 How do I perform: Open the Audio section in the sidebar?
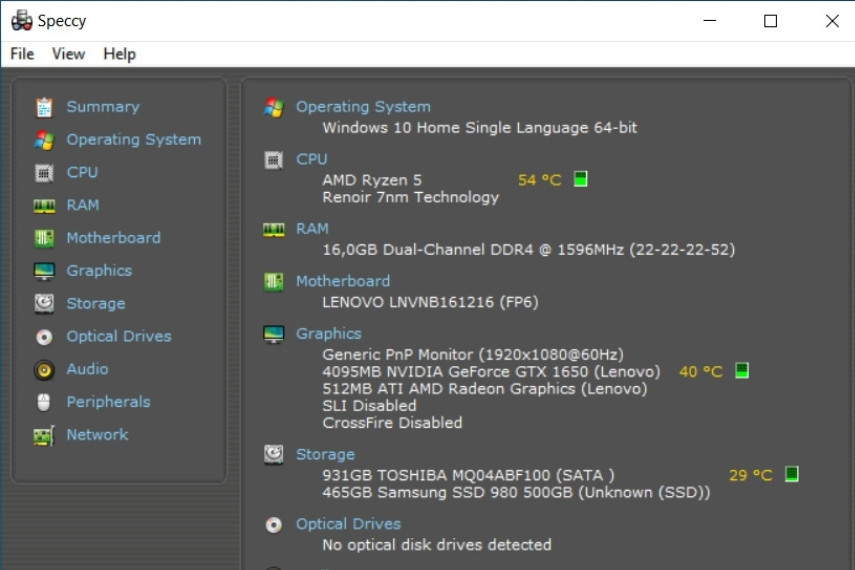(87, 369)
